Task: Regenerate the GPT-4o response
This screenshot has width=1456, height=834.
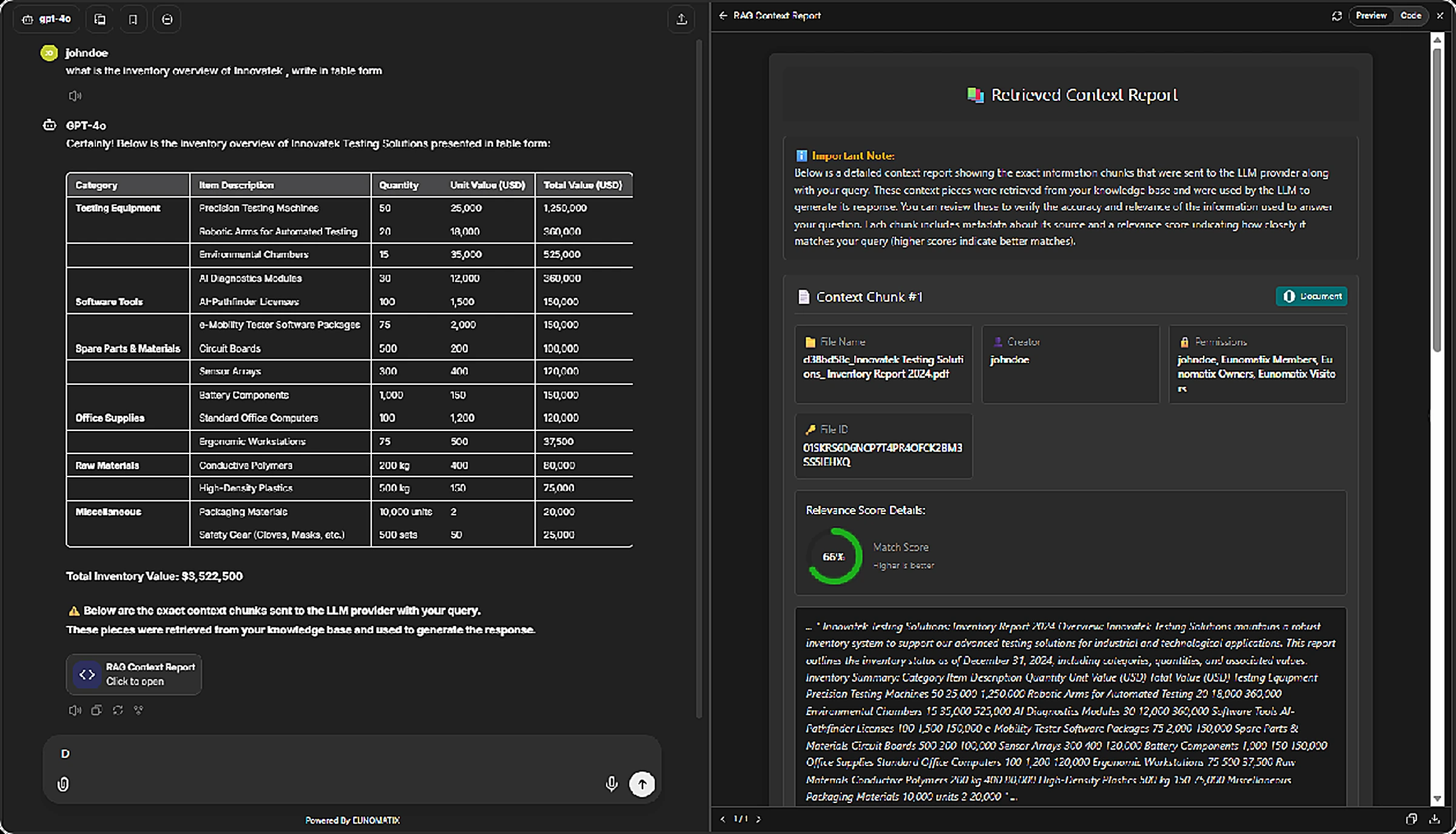Action: [x=118, y=710]
